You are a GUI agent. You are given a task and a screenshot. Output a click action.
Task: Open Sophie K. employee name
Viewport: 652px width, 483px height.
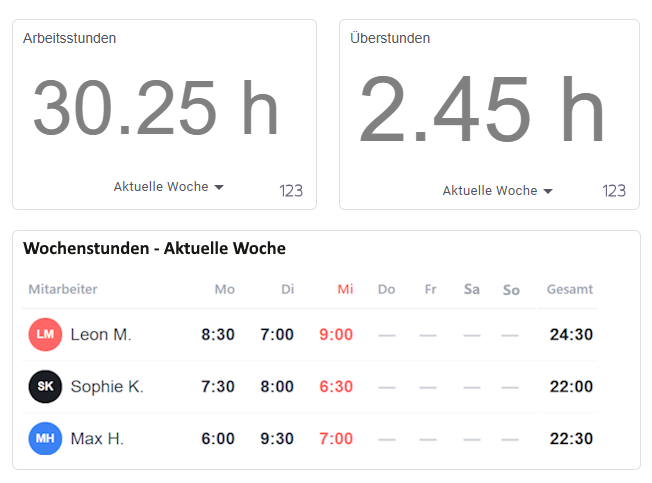[107, 386]
